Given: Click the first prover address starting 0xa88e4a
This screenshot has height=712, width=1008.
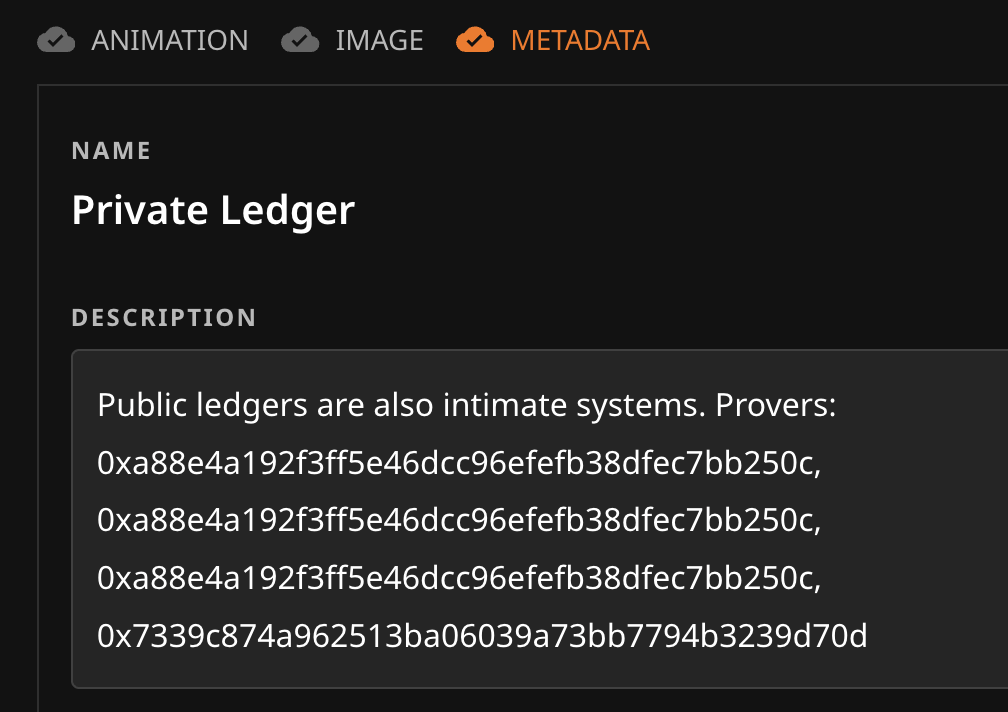Looking at the screenshot, I should pos(457,463).
